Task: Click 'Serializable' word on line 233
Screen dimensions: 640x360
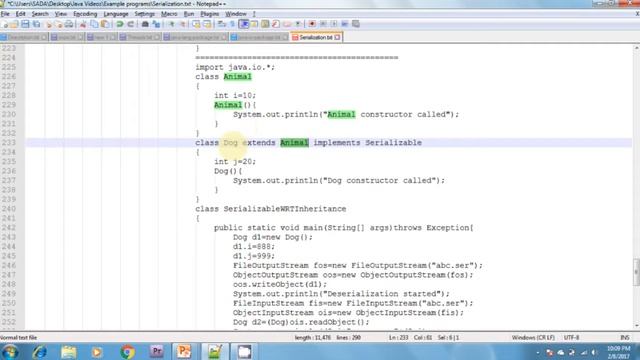Action: pyautogui.click(x=393, y=142)
